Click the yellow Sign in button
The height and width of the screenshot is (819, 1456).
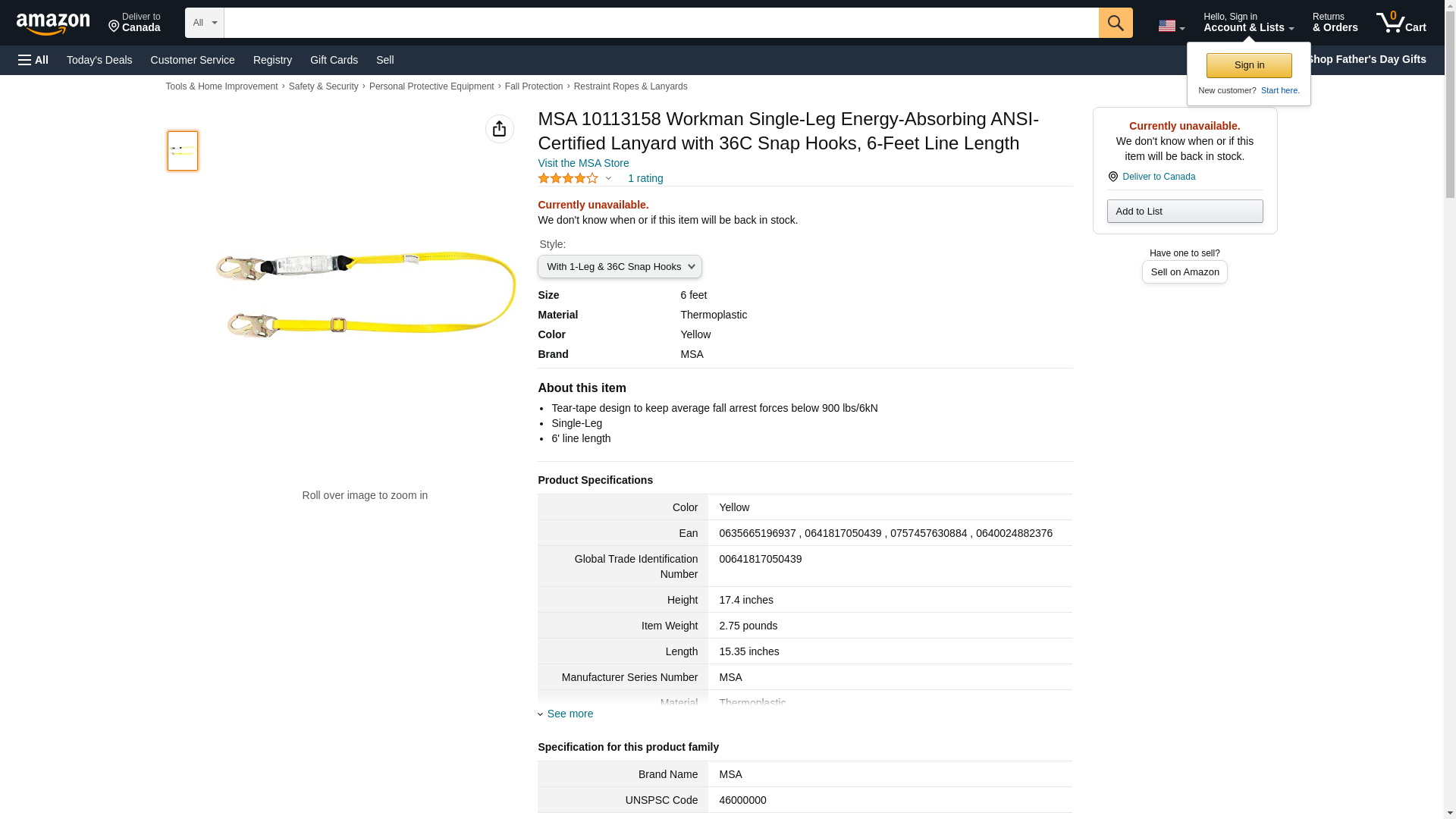[1248, 65]
